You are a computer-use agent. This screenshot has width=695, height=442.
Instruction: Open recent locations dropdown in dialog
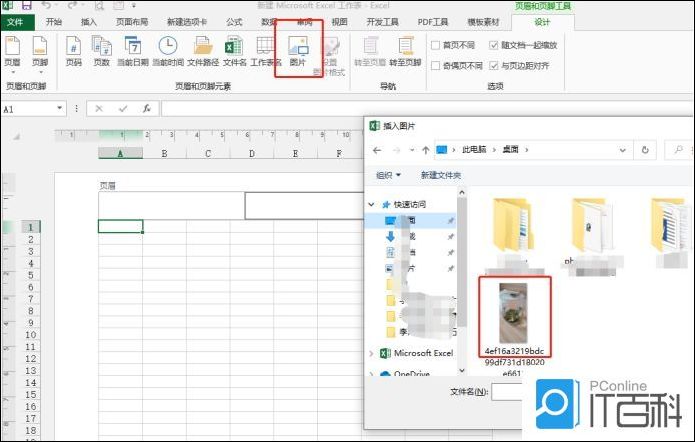click(x=412, y=150)
